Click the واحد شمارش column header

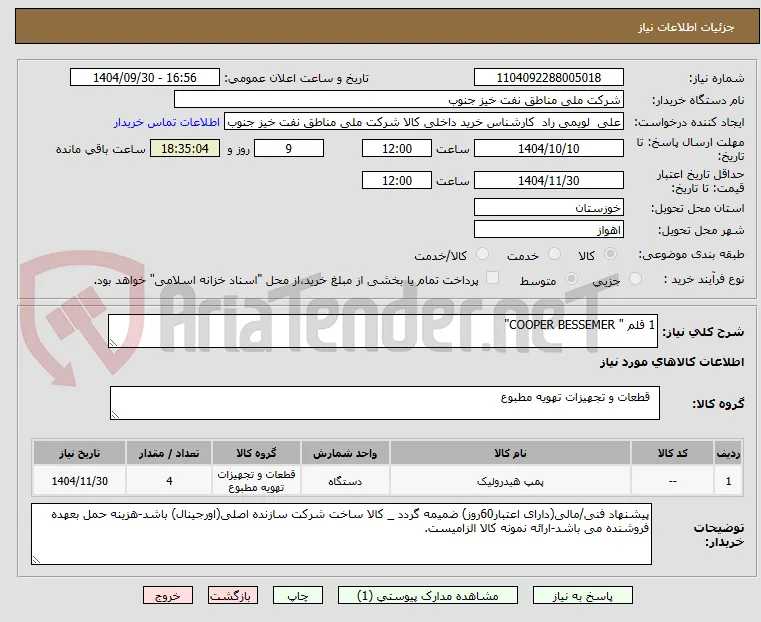[345, 453]
